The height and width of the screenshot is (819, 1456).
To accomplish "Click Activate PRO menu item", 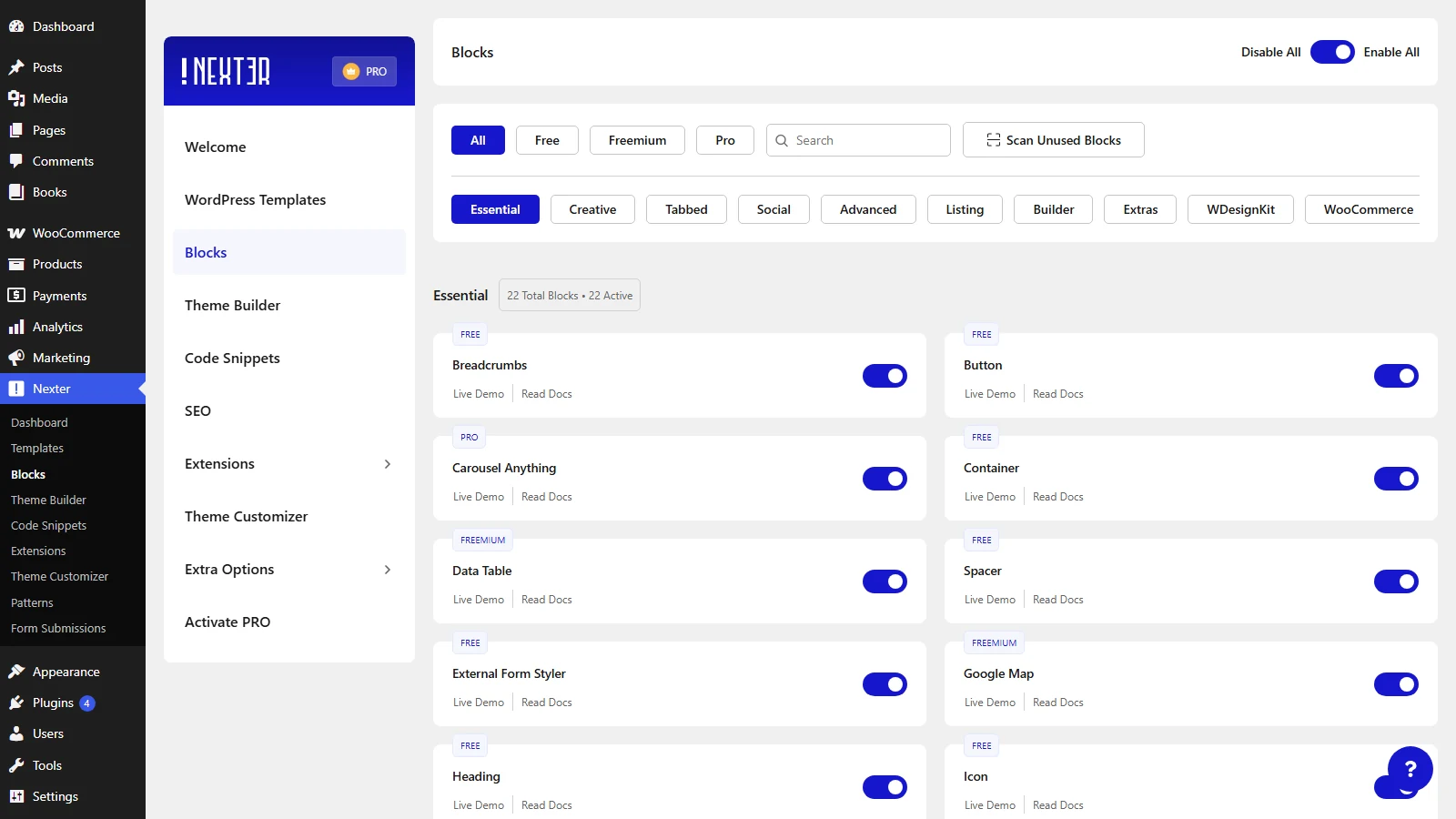I will 289,622.
